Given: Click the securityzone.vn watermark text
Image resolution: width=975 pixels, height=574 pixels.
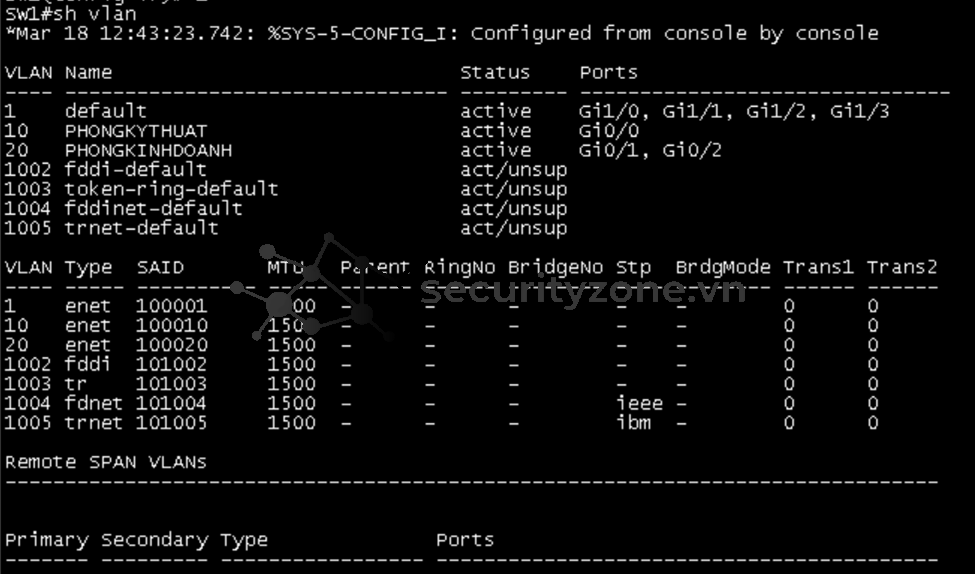Looking at the screenshot, I should point(583,290).
